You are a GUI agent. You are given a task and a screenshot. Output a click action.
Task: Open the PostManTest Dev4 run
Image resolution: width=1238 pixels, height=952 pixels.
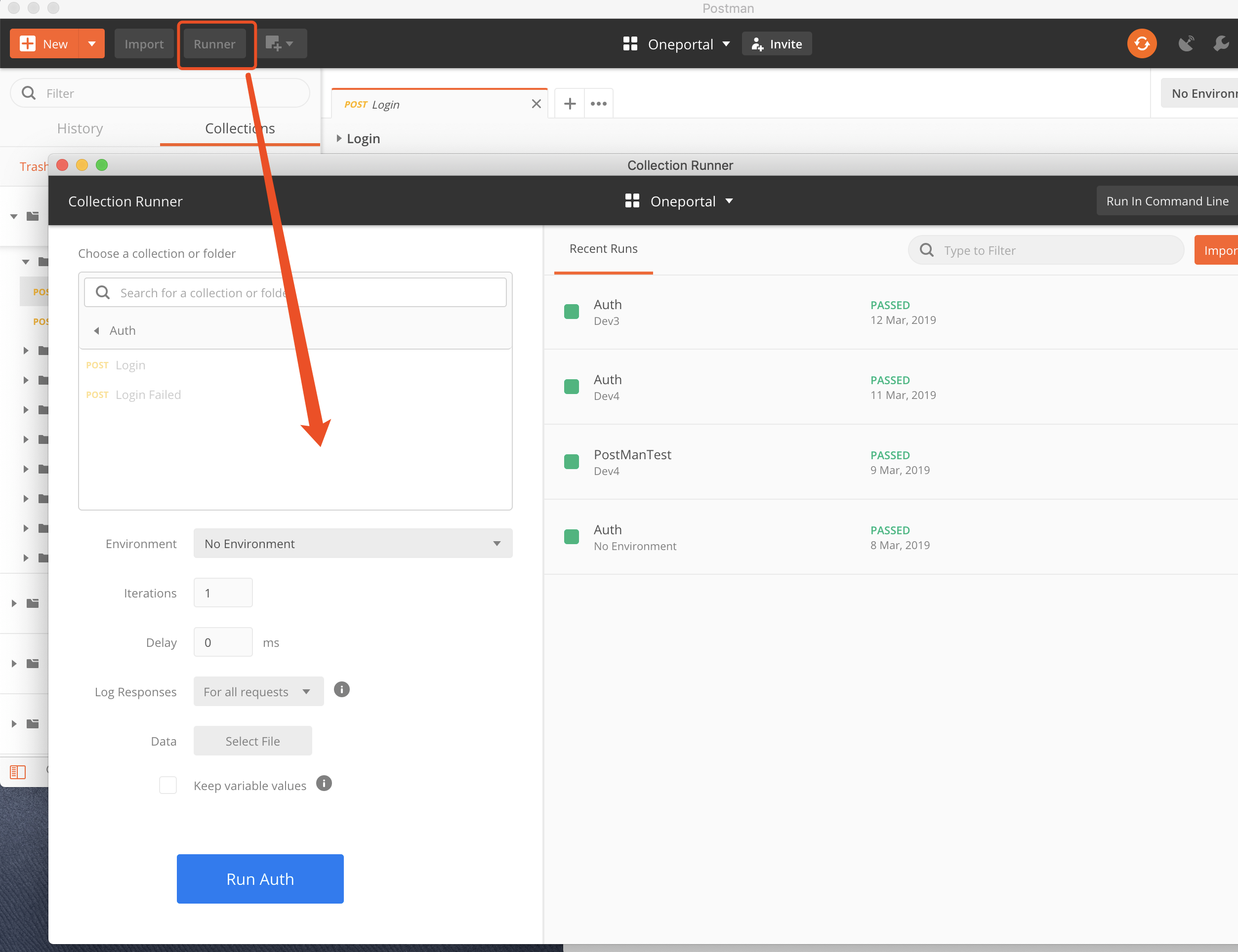point(891,462)
